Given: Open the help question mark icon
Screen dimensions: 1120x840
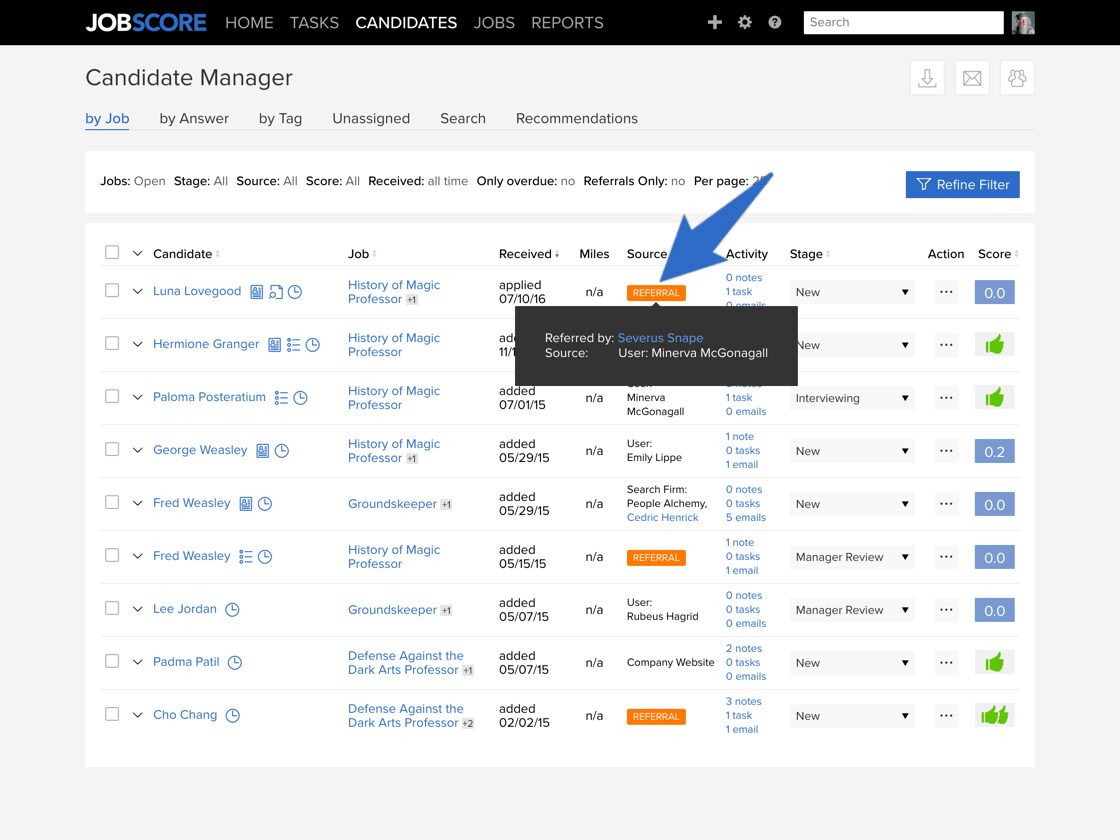Looking at the screenshot, I should pyautogui.click(x=774, y=22).
